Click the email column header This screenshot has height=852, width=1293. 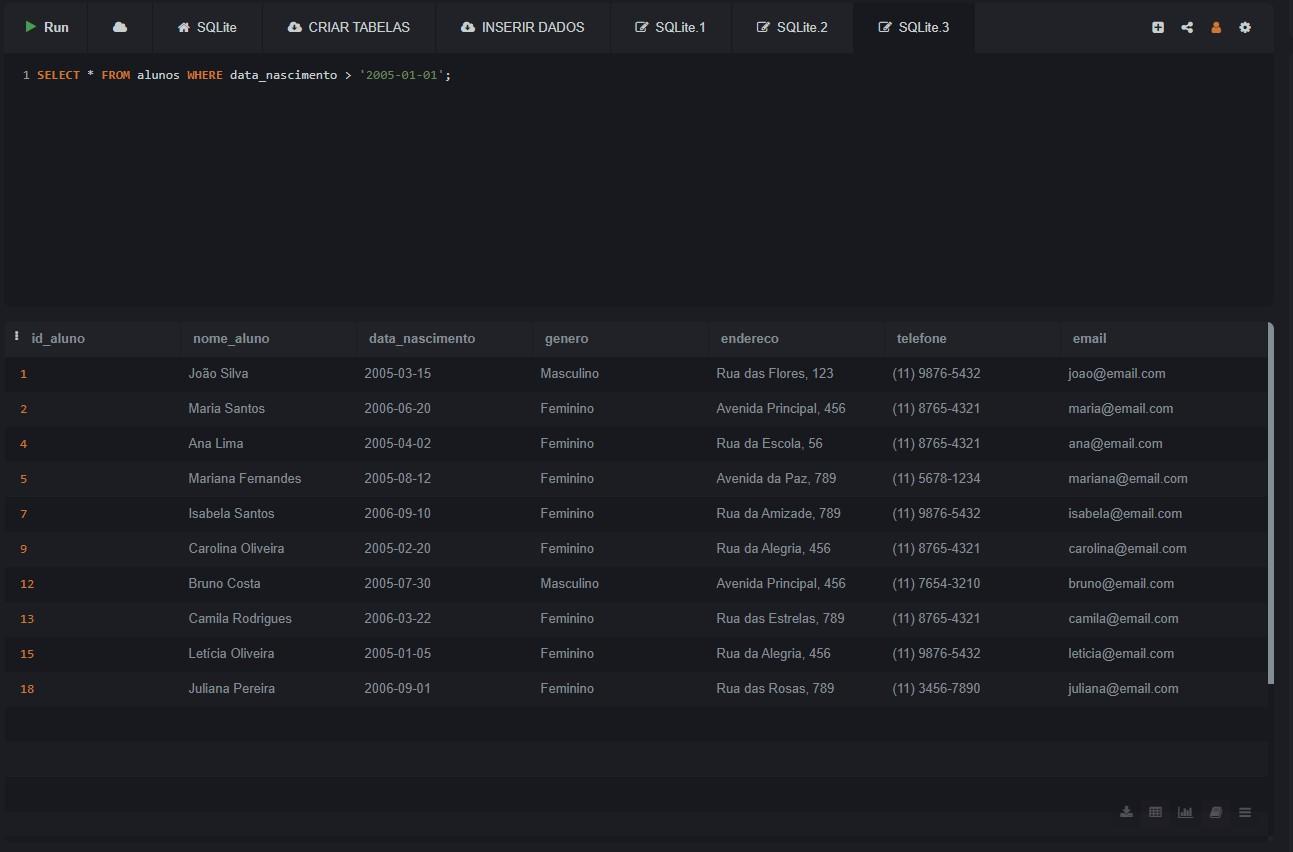tap(1089, 339)
